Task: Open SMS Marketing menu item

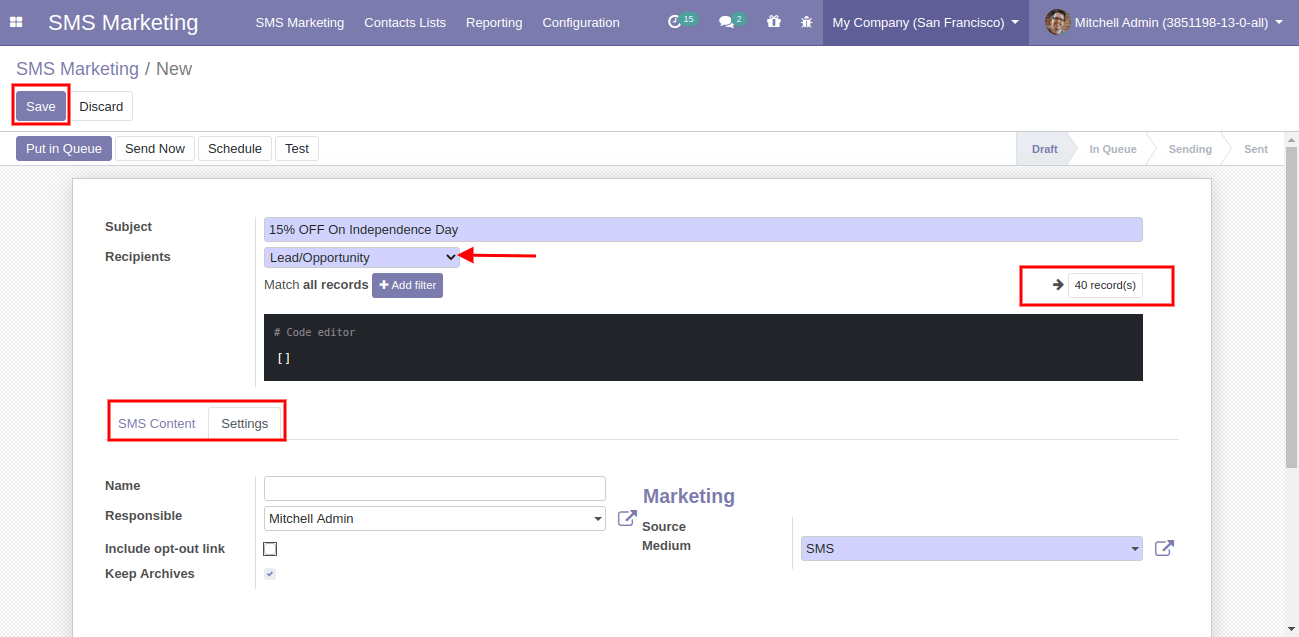Action: point(300,22)
